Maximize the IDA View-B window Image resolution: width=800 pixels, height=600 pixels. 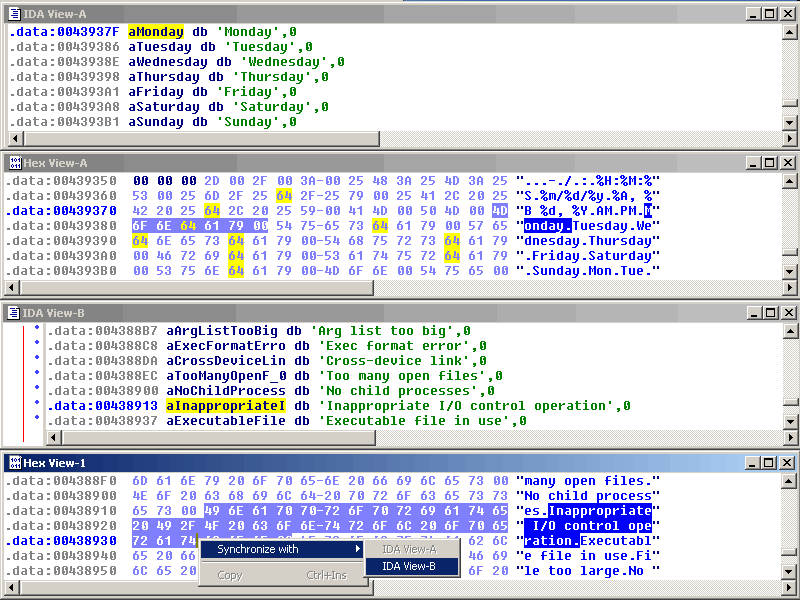pos(770,313)
